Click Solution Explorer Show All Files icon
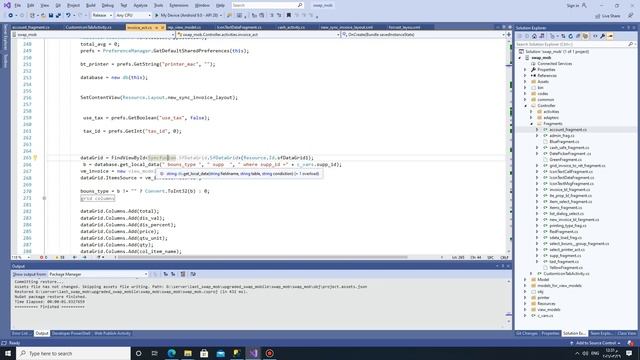 click(585, 36)
